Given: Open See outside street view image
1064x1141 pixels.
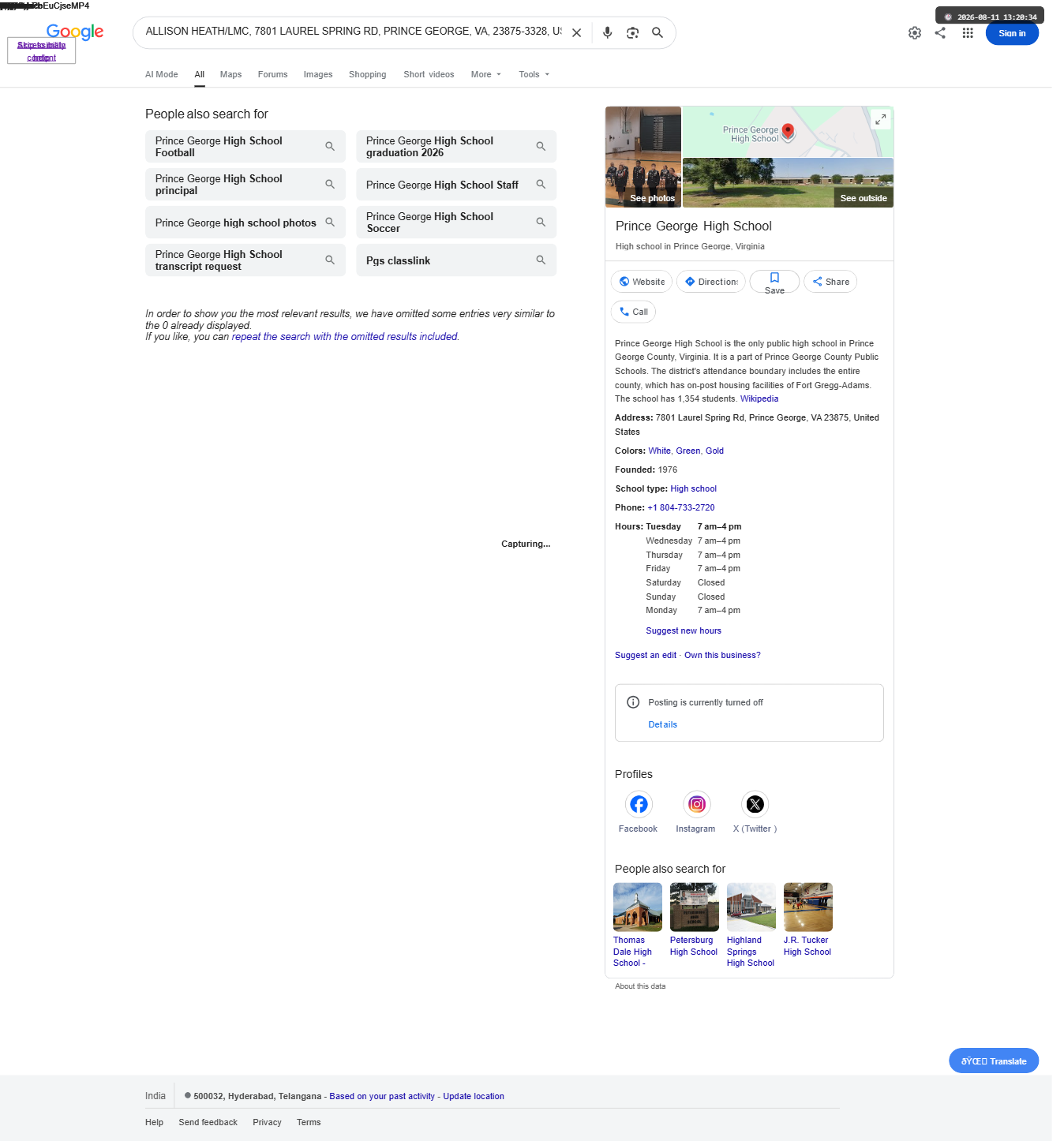Looking at the screenshot, I should click(x=788, y=183).
